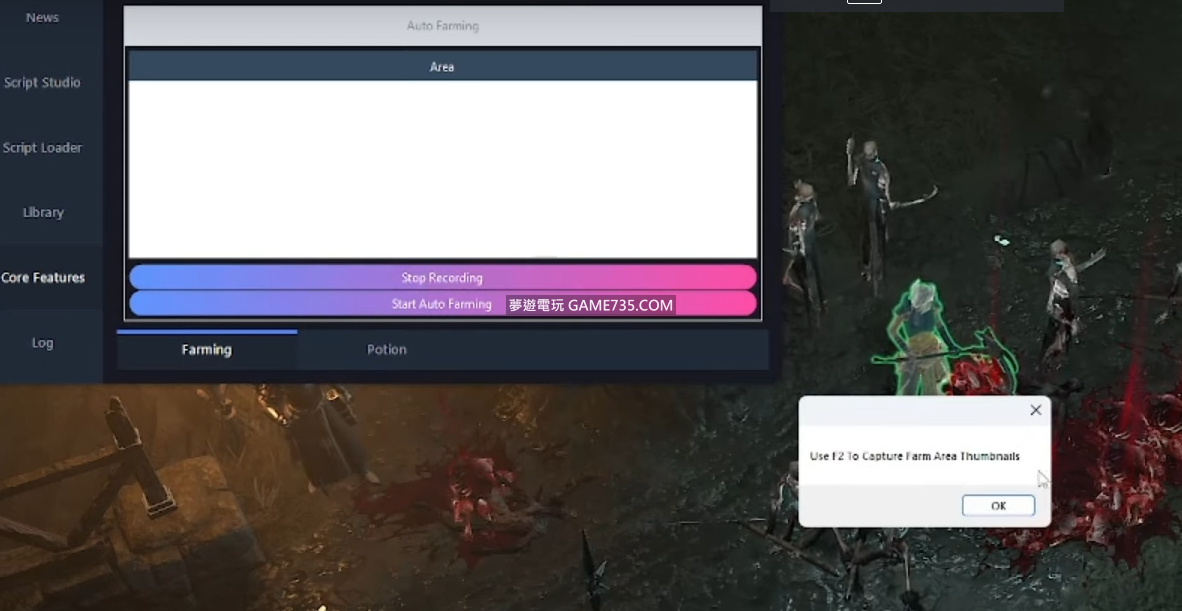Select Core Features in sidebar

(43, 277)
